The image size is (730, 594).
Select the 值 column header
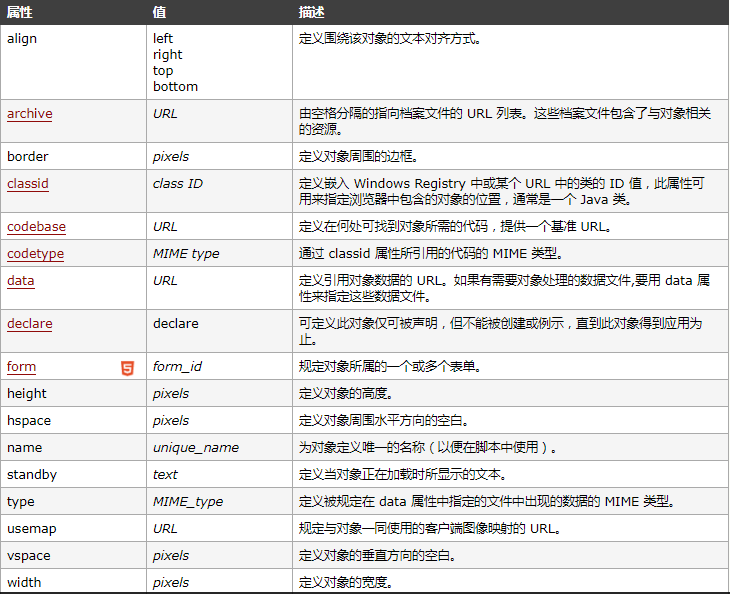(159, 12)
